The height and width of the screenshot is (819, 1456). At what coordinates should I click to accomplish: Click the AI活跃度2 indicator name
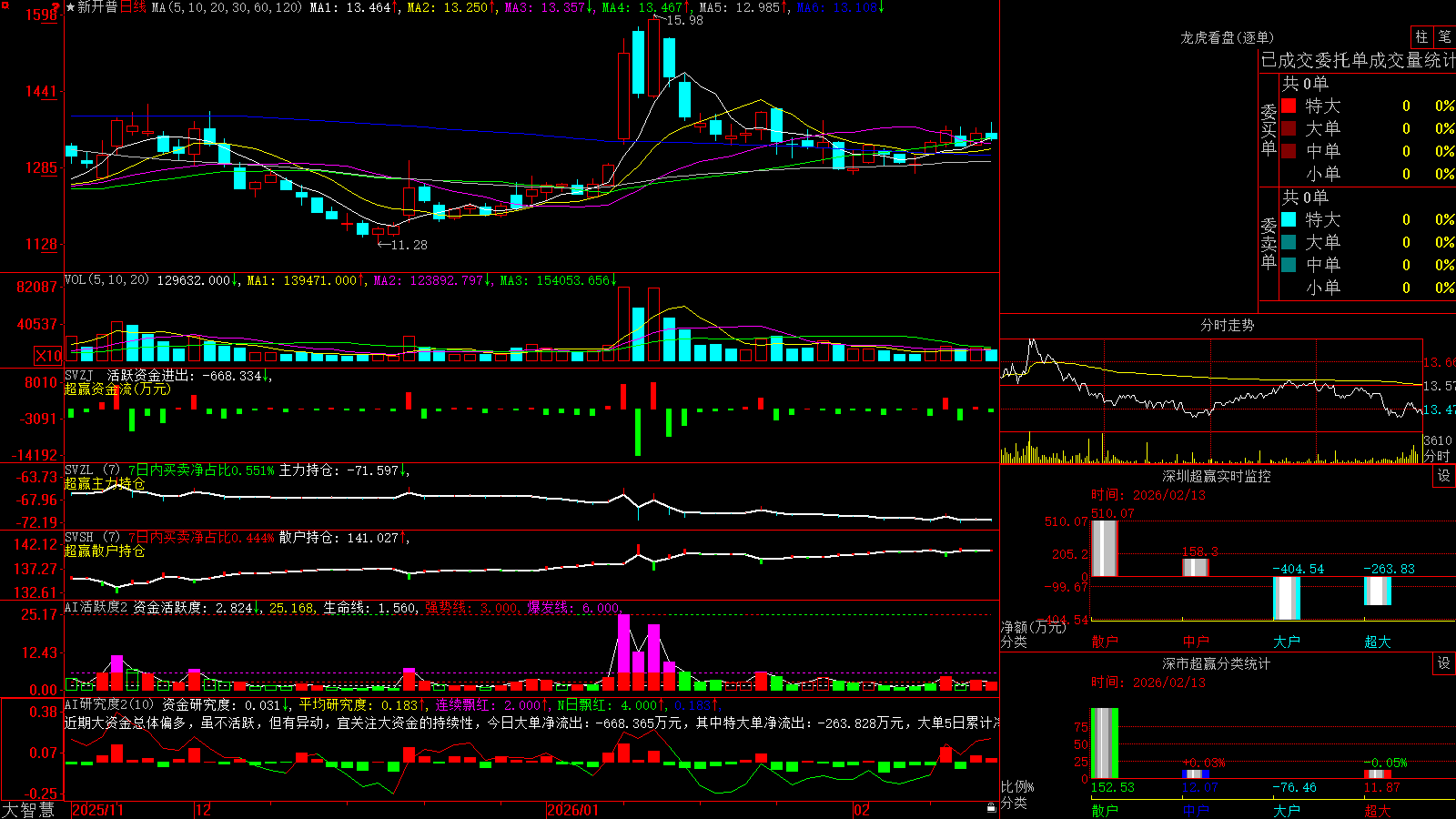pyautogui.click(x=96, y=607)
